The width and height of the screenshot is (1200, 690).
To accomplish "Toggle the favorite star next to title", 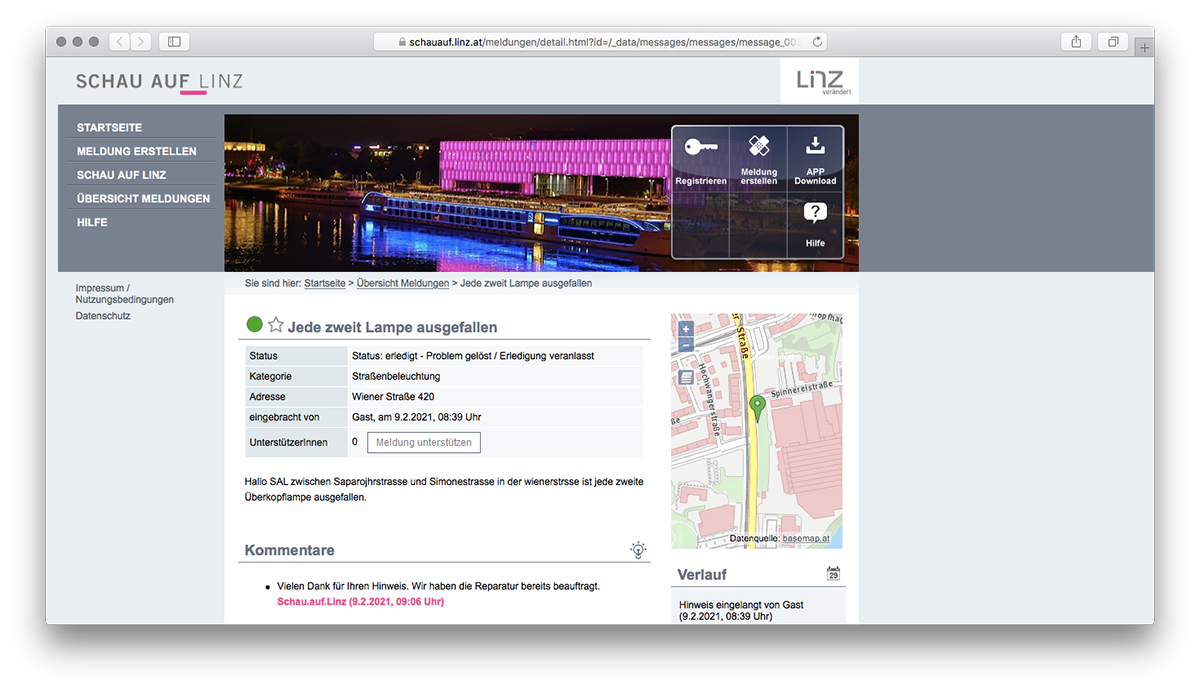I will tap(276, 325).
